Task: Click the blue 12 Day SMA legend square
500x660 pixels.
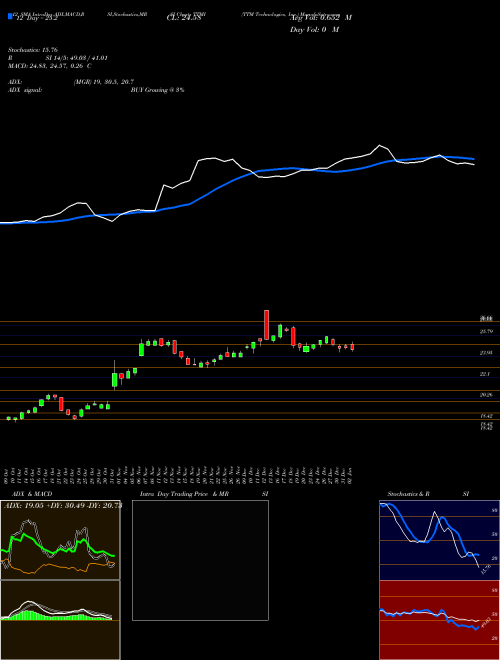Action: 11,16
